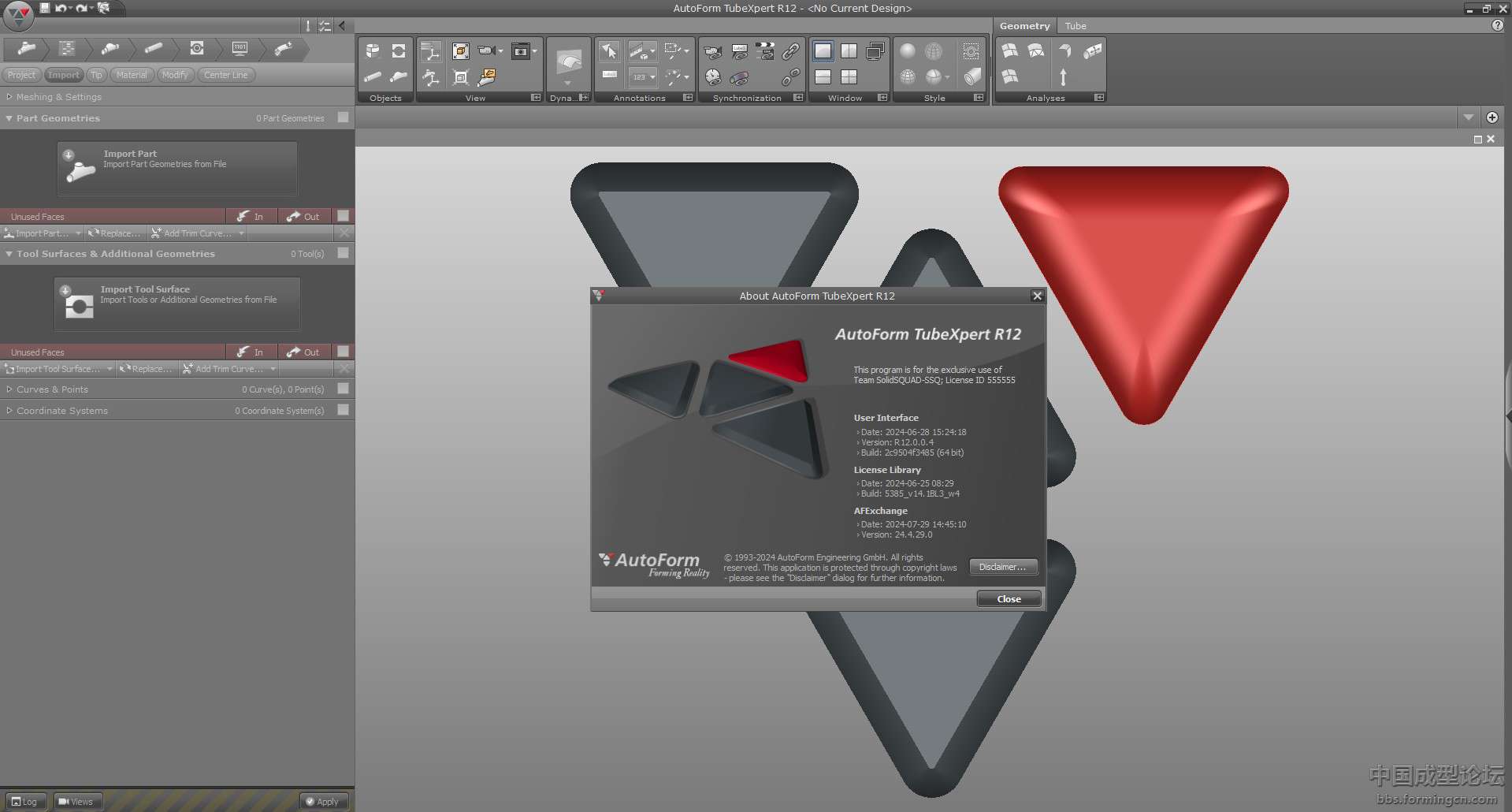This screenshot has width=1512, height=812.
Task: Click the cylinder database icon in Objects
Action: tap(373, 52)
